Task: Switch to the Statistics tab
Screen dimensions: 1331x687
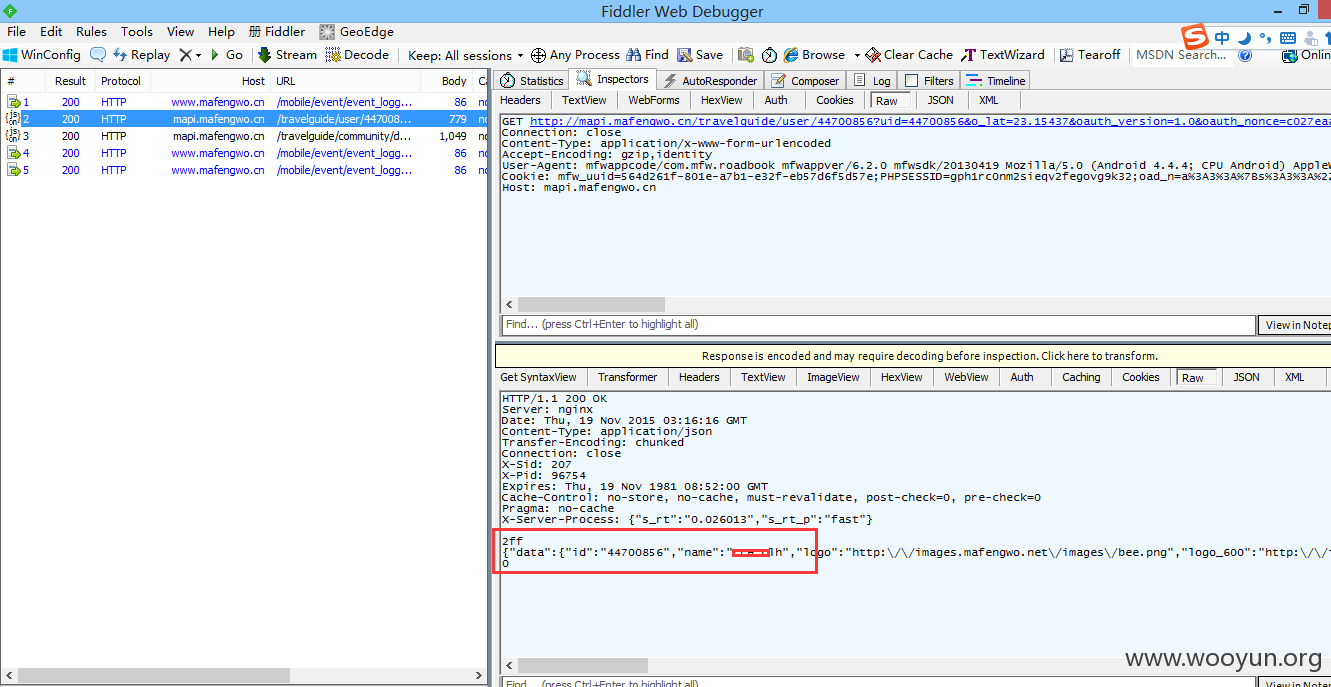Action: (533, 81)
